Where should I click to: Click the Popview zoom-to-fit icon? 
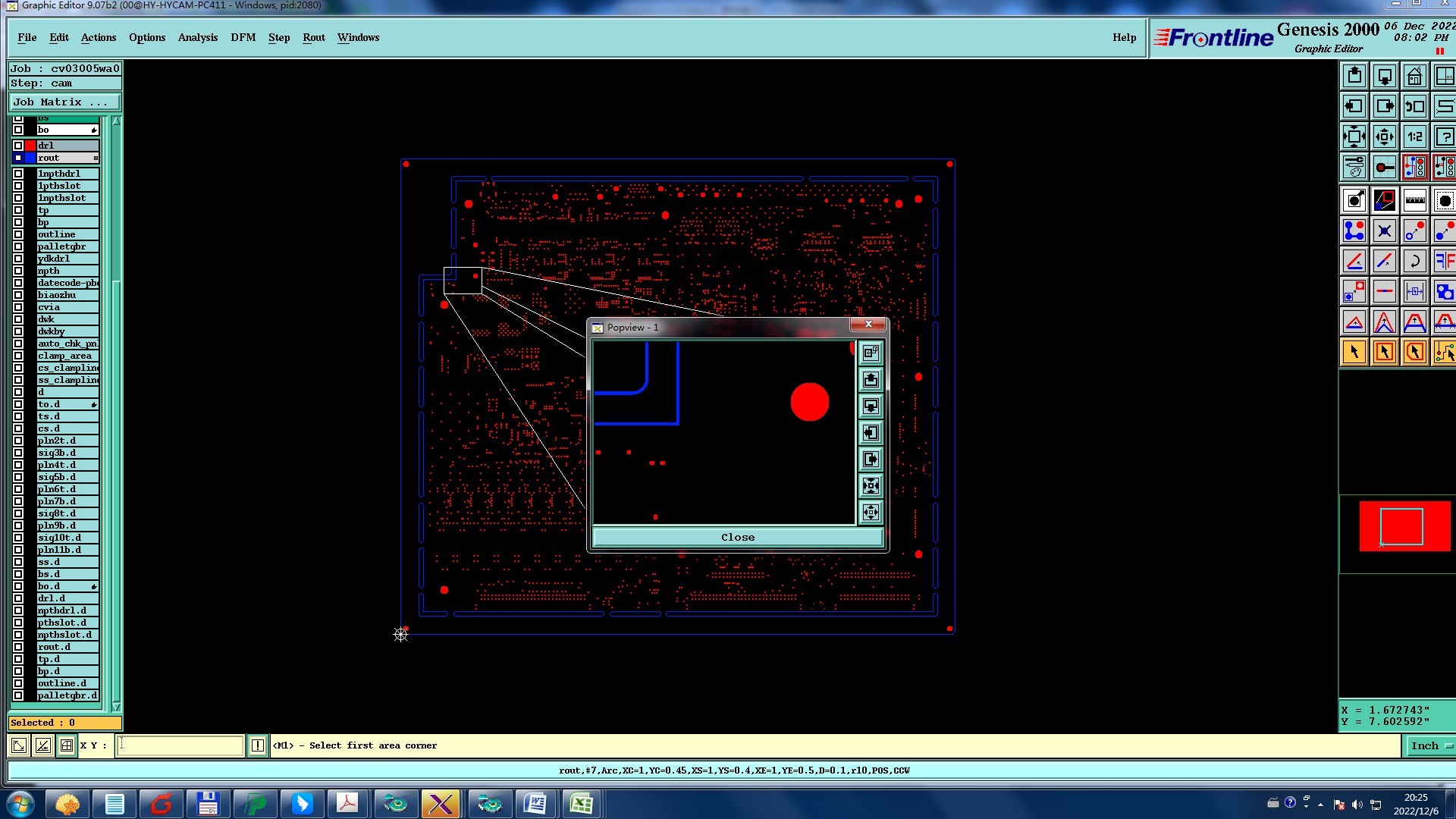[x=871, y=486]
